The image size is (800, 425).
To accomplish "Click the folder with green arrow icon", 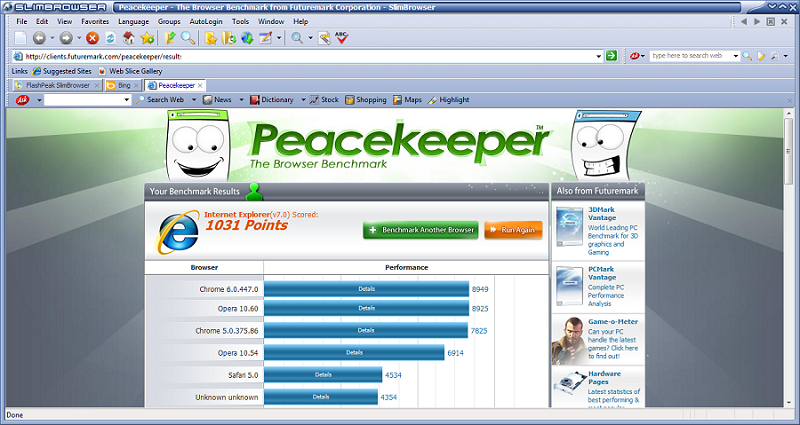I will click(x=170, y=38).
